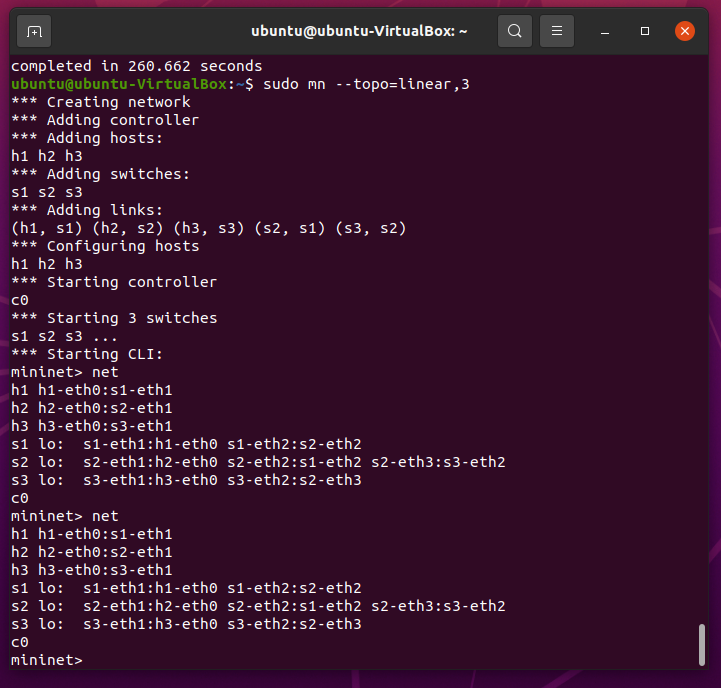Click the second 'mininet> net' command
This screenshot has width=721, height=688.
pos(65,516)
